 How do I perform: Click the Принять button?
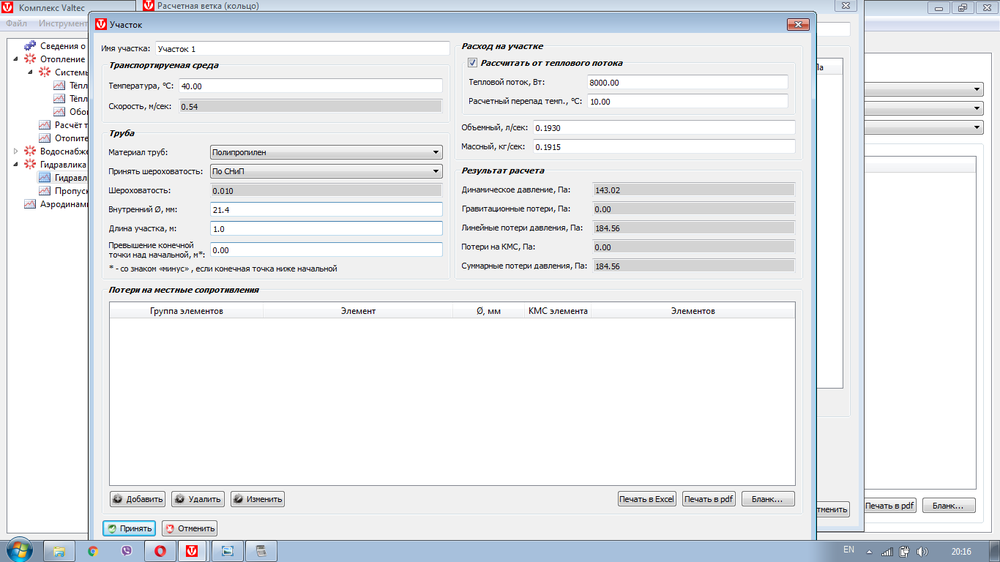(129, 528)
